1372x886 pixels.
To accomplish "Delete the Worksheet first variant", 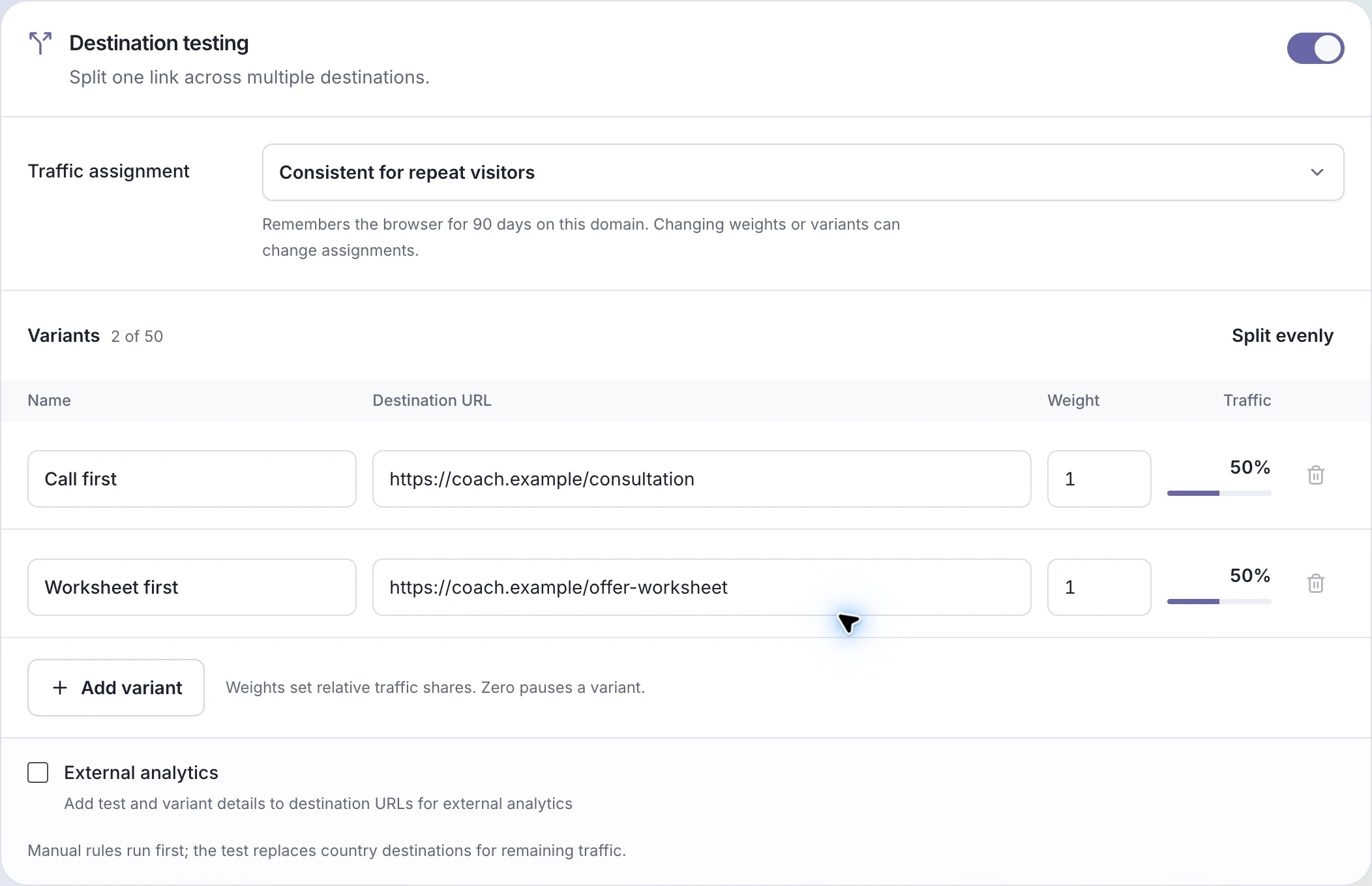I will (x=1316, y=583).
